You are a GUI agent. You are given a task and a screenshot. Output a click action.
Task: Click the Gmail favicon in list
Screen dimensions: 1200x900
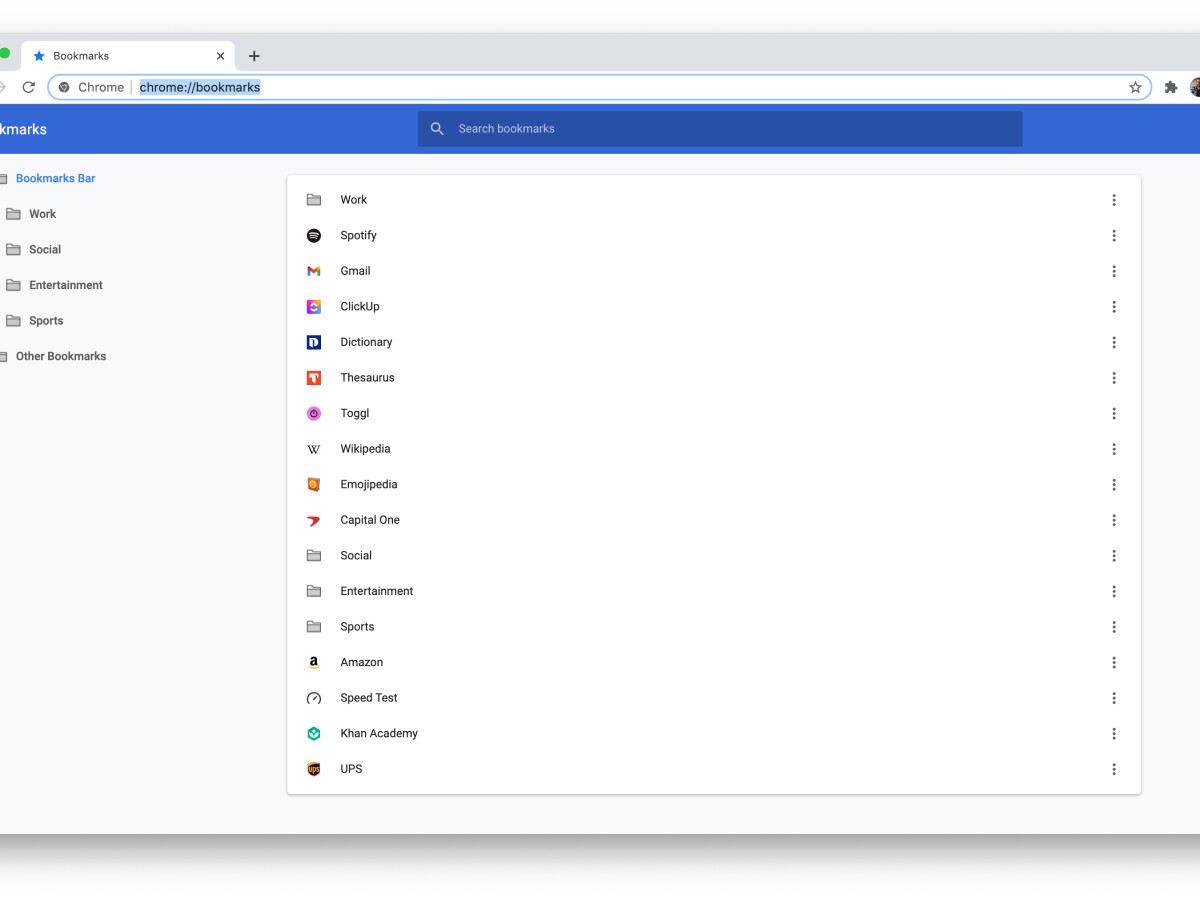314,271
